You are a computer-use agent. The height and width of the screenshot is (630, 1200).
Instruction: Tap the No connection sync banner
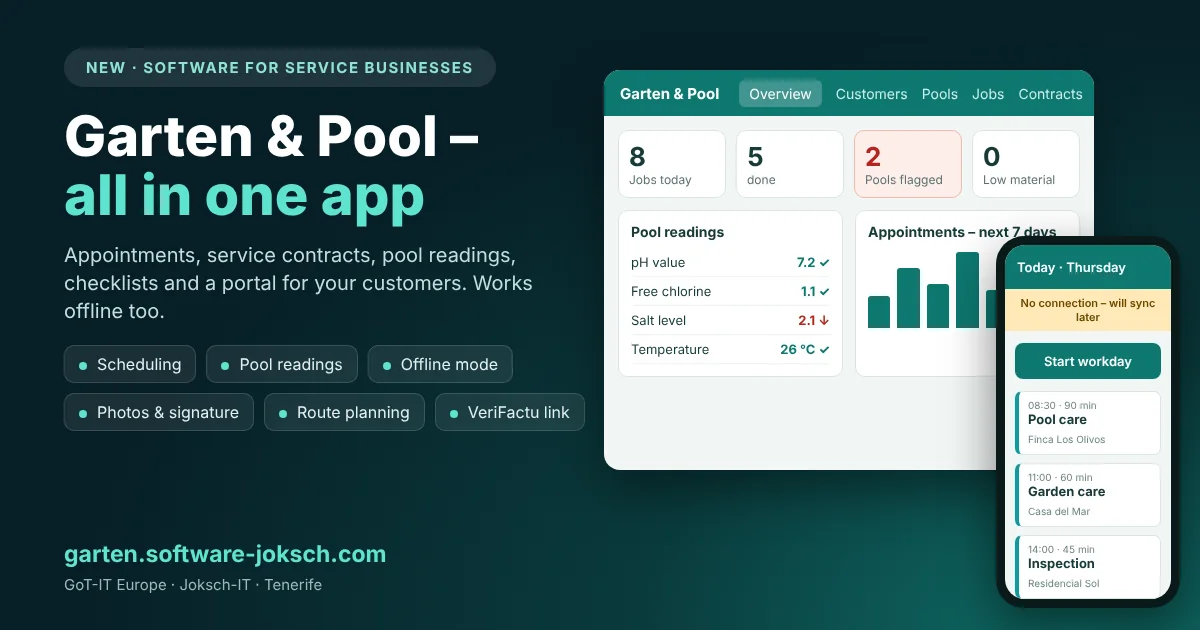[1088, 310]
